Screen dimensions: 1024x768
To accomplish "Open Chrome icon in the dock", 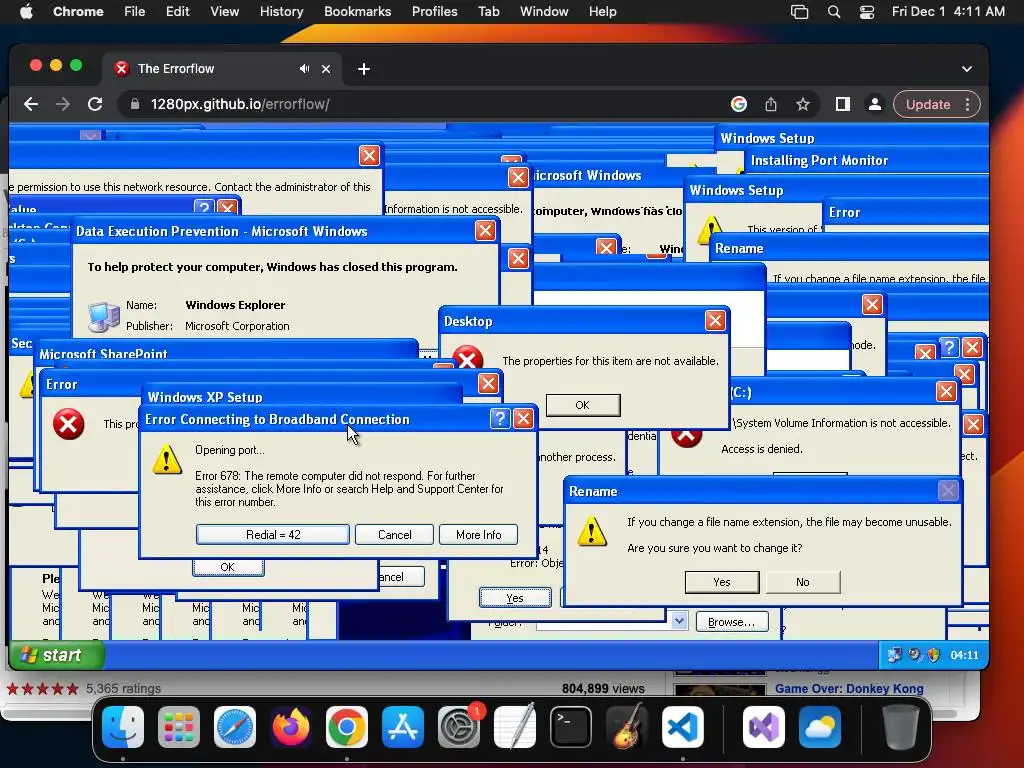I will pos(347,727).
